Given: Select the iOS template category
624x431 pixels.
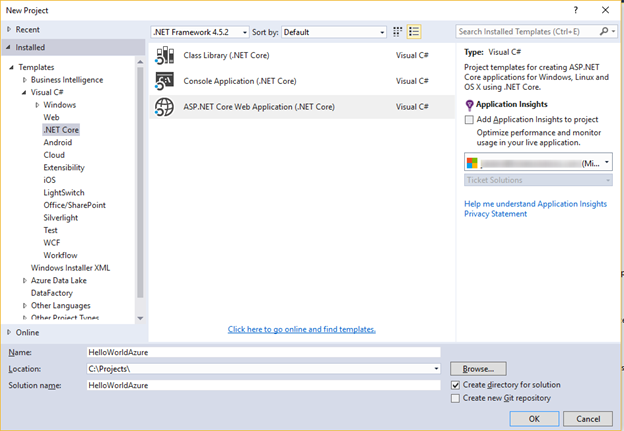Looking at the screenshot, I should (x=49, y=180).
